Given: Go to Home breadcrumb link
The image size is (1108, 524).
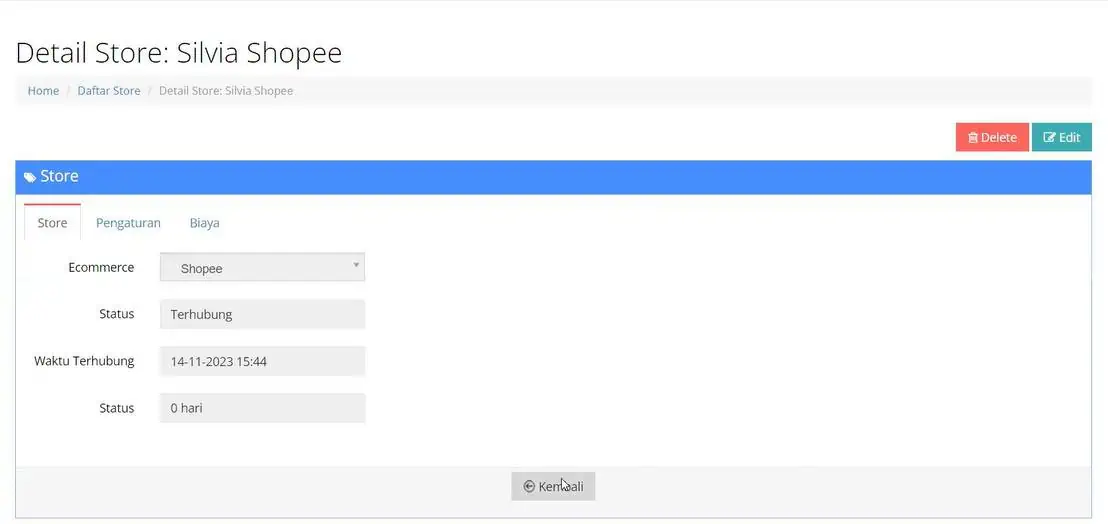Looking at the screenshot, I should (x=43, y=91).
